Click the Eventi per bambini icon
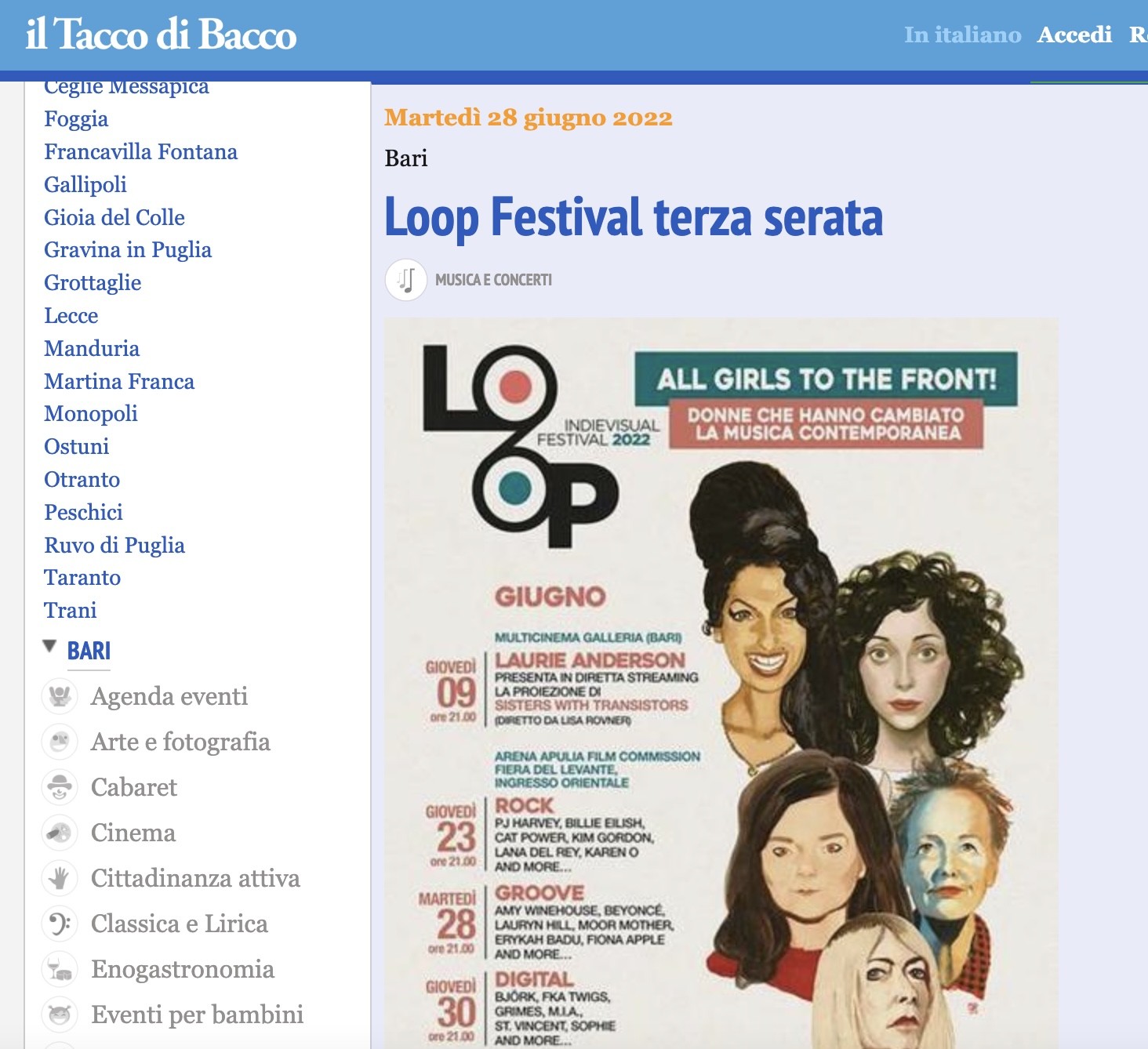This screenshot has height=1049, width=1148. (60, 1015)
